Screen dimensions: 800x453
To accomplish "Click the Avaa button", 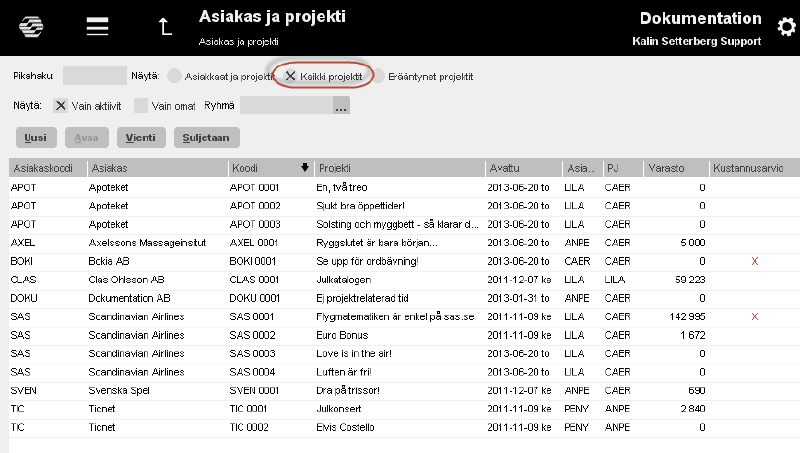I will pos(86,138).
